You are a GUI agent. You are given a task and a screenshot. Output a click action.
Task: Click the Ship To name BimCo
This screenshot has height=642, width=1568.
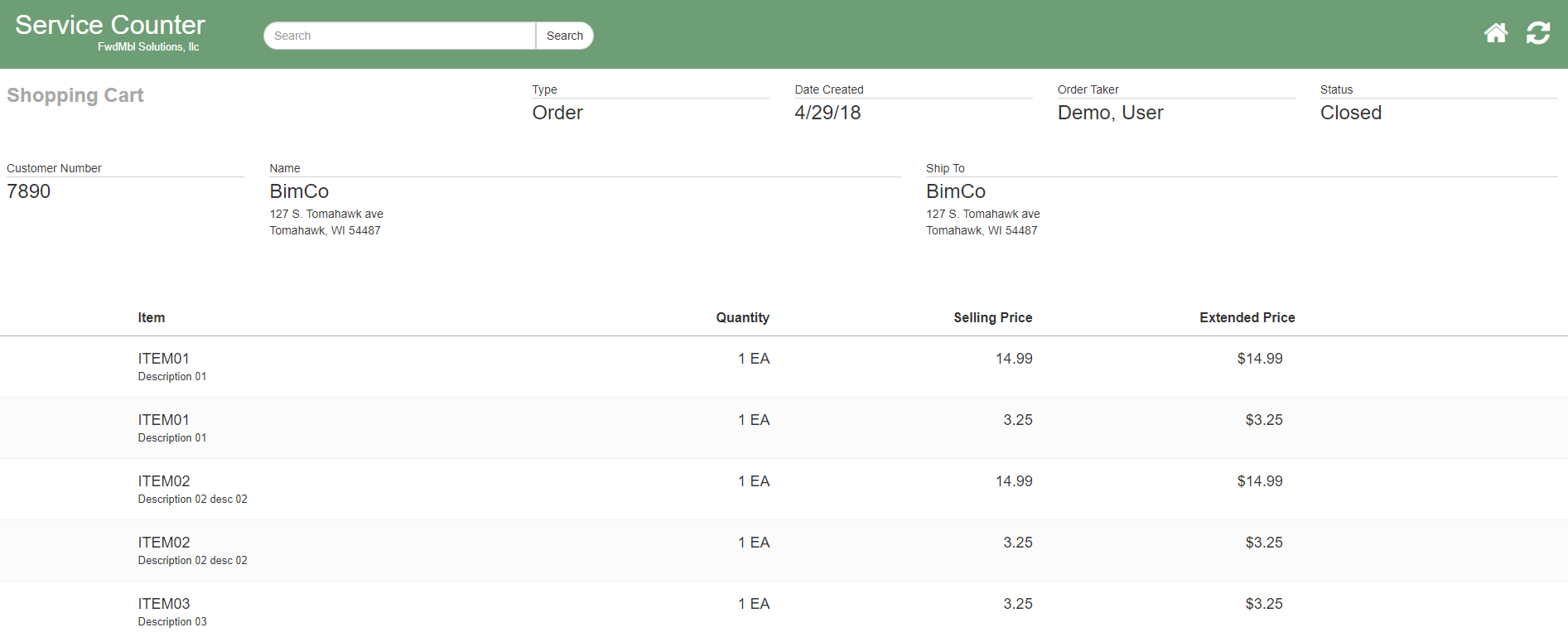click(x=955, y=191)
